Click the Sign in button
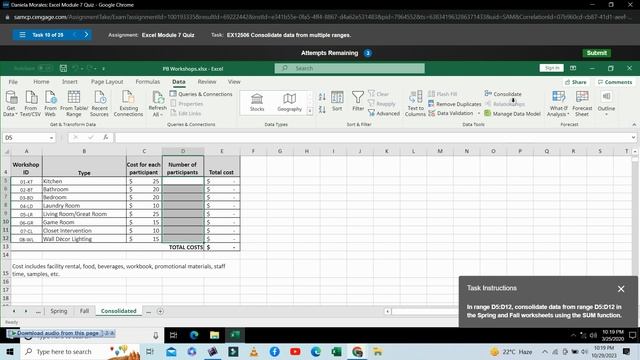This screenshot has width=640, height=360. click(551, 68)
